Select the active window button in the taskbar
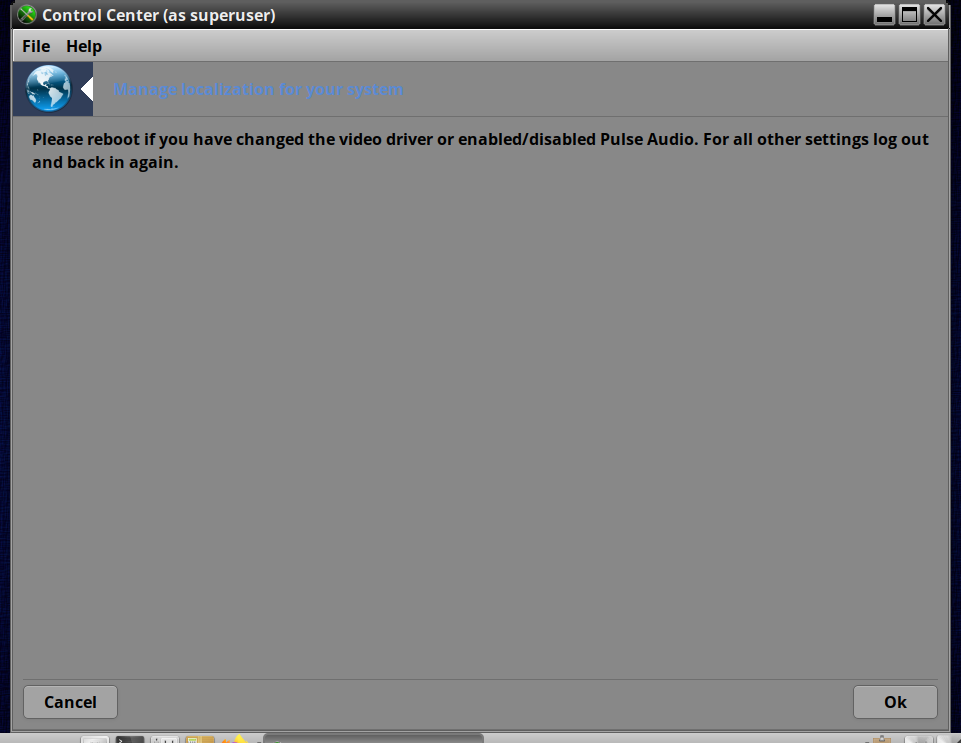 click(x=373, y=738)
